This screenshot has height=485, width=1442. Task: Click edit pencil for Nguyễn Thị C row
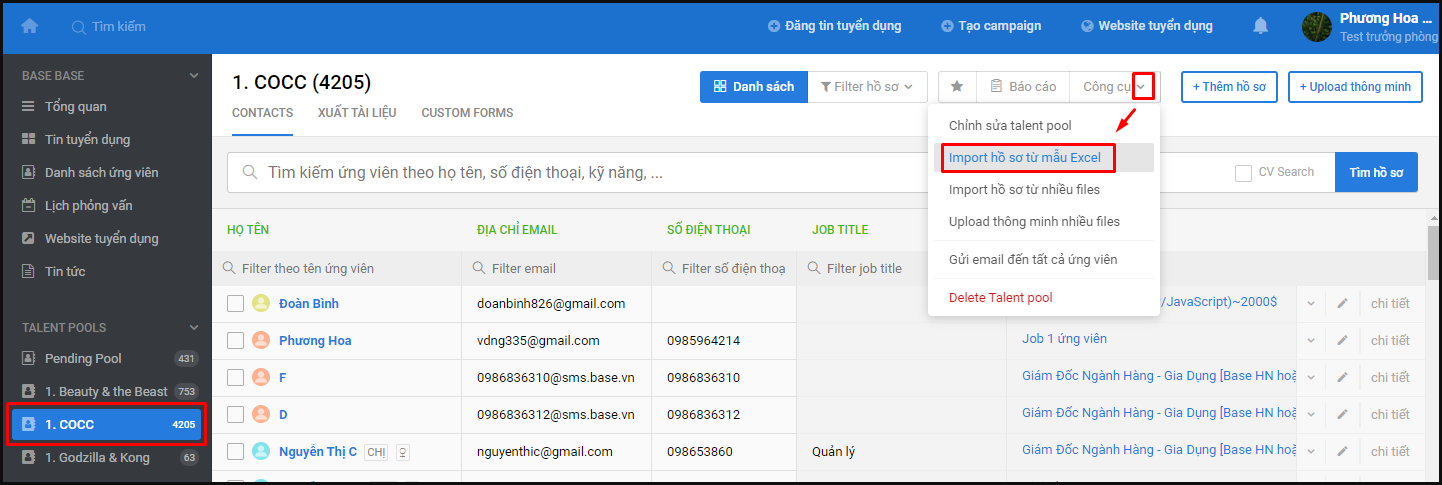click(1343, 452)
